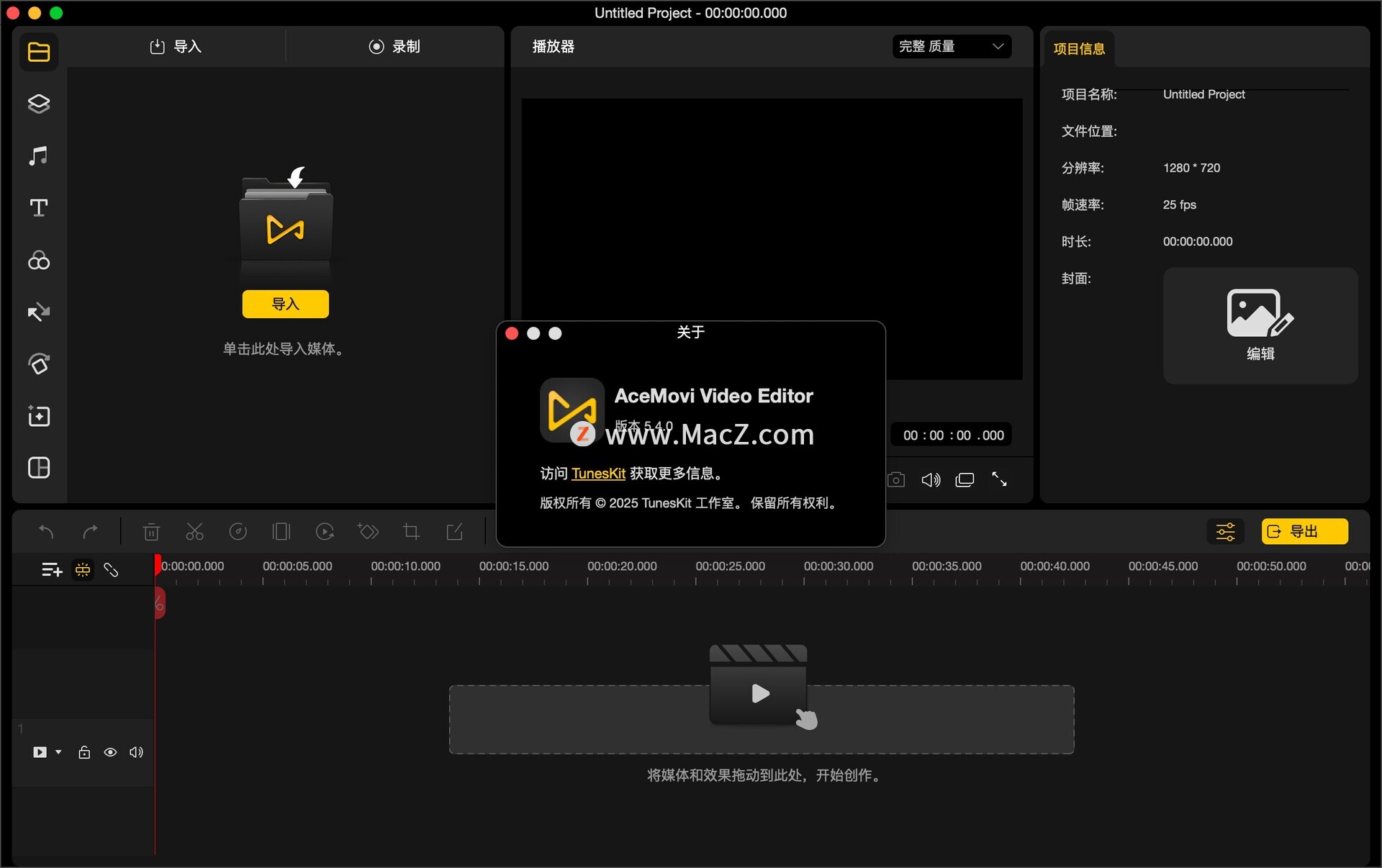Click the red playhead on timeline ruler
Viewport: 1382px width, 868px height.
(158, 564)
